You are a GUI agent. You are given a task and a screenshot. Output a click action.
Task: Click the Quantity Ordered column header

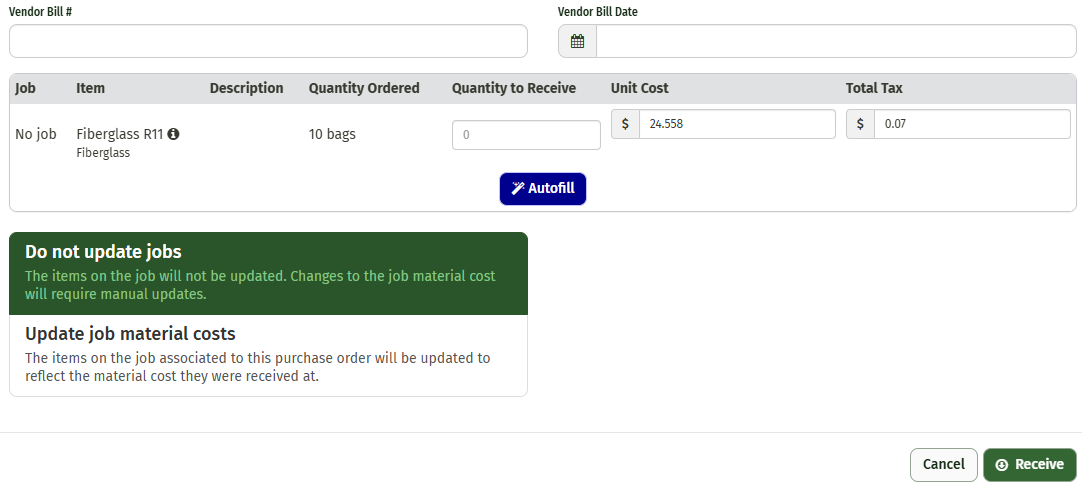(364, 88)
